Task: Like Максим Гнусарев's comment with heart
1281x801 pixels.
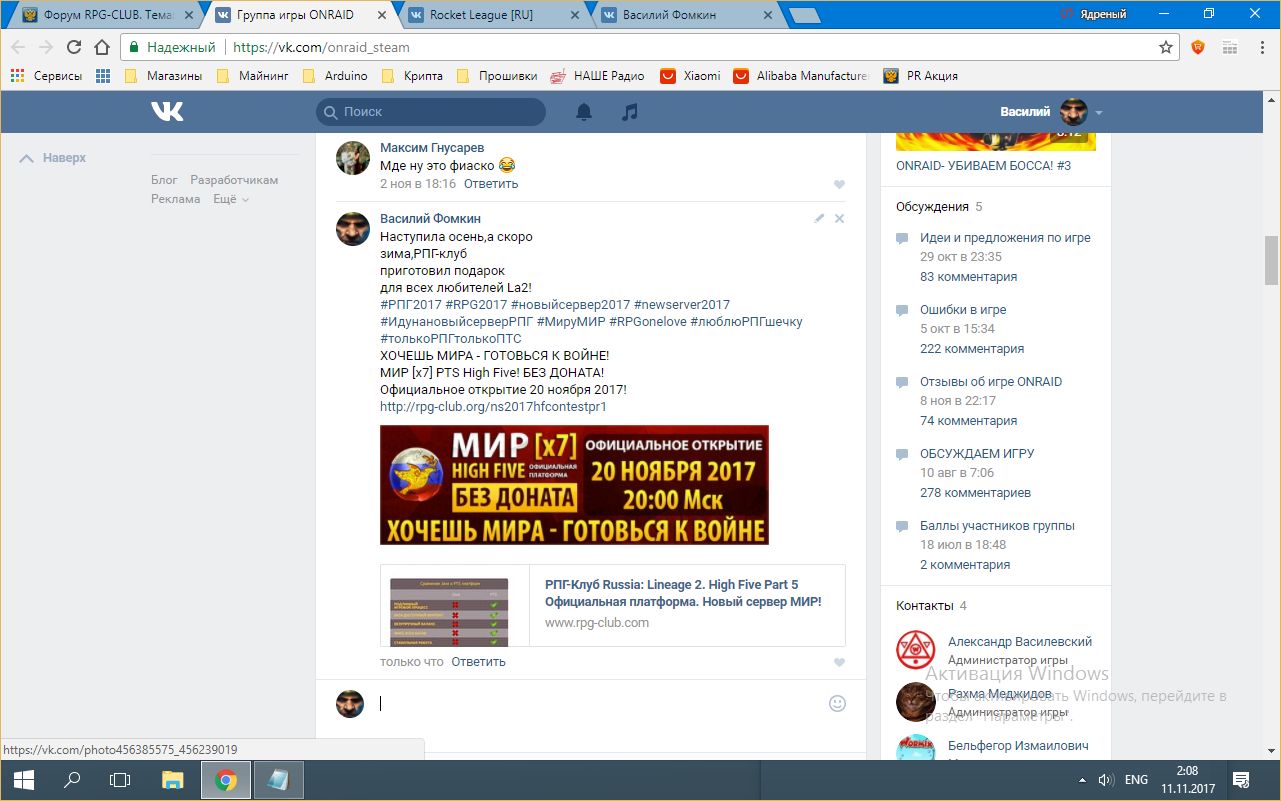Action: (x=839, y=184)
